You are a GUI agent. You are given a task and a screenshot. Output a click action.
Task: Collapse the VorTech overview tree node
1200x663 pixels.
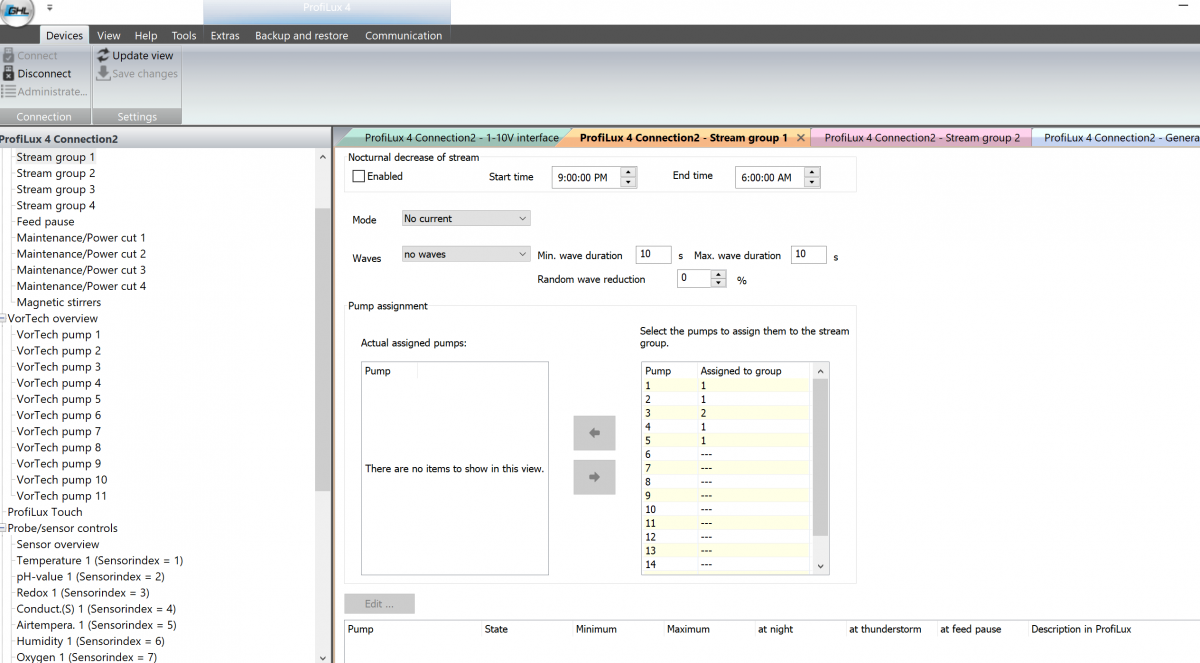click(3, 319)
